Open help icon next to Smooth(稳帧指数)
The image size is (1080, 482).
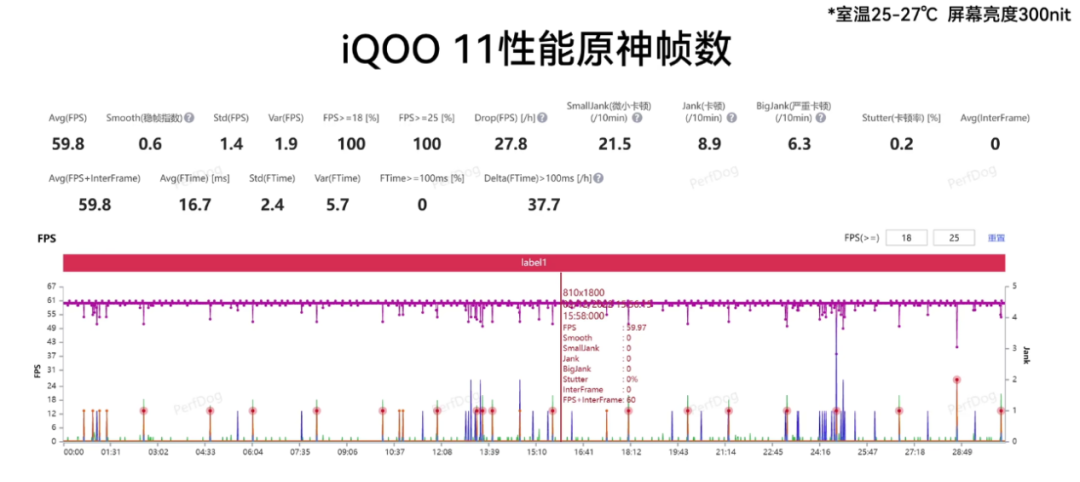(x=189, y=118)
